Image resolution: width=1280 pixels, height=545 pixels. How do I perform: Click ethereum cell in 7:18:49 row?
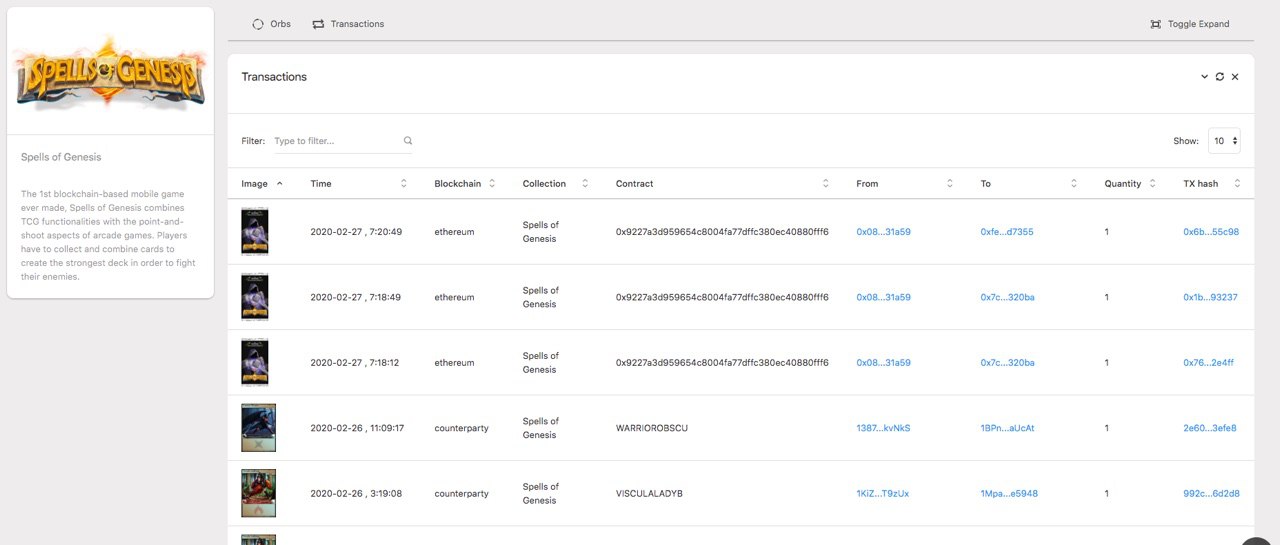click(x=454, y=297)
